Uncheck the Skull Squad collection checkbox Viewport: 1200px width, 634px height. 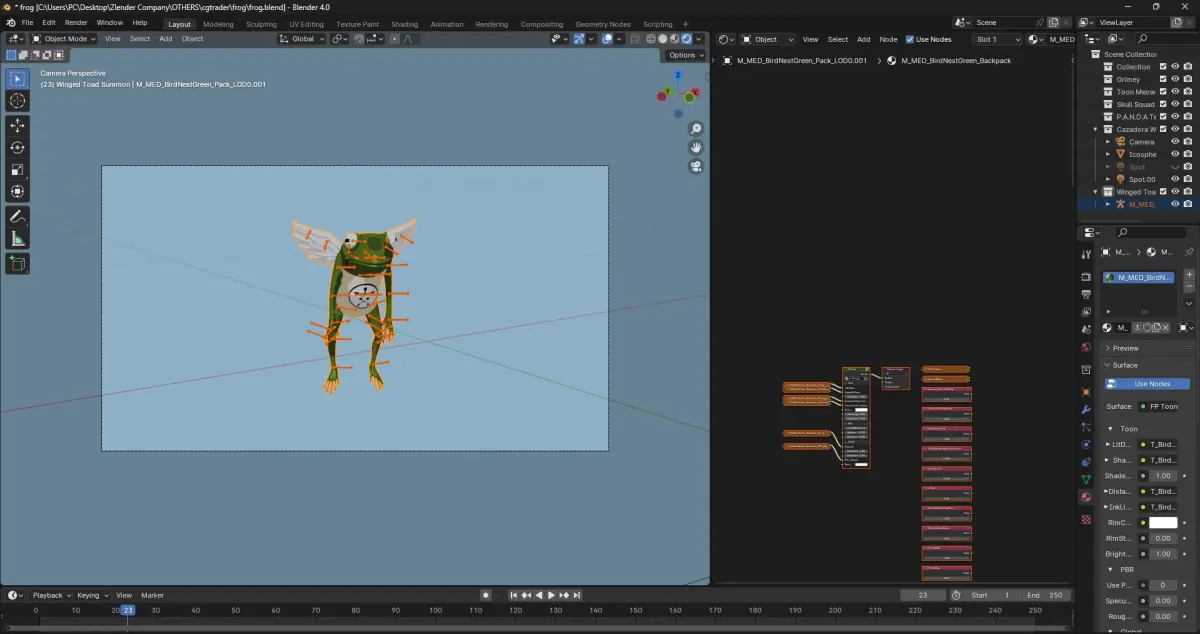1162,104
